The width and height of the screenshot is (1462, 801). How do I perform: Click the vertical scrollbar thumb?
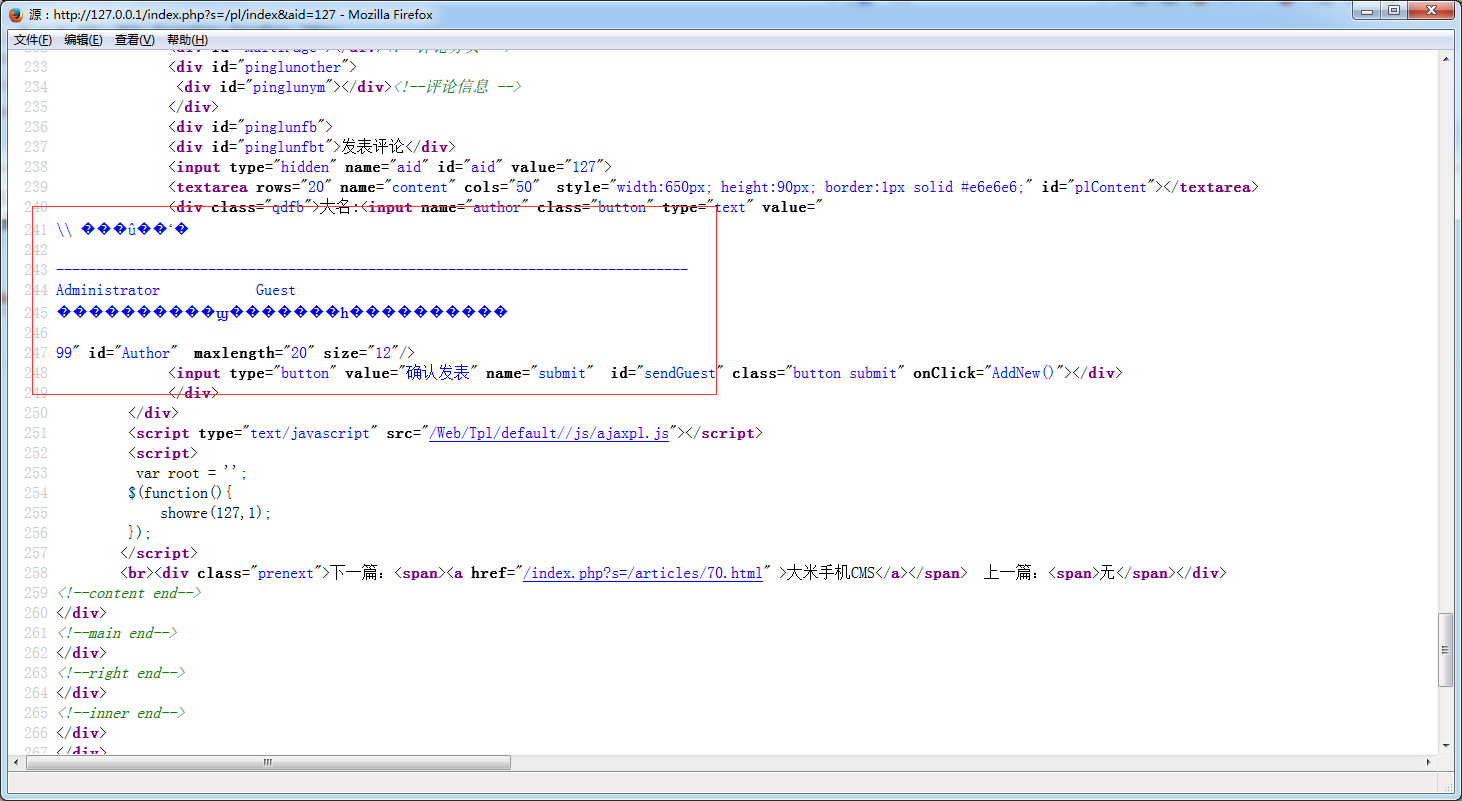pyautogui.click(x=1446, y=650)
